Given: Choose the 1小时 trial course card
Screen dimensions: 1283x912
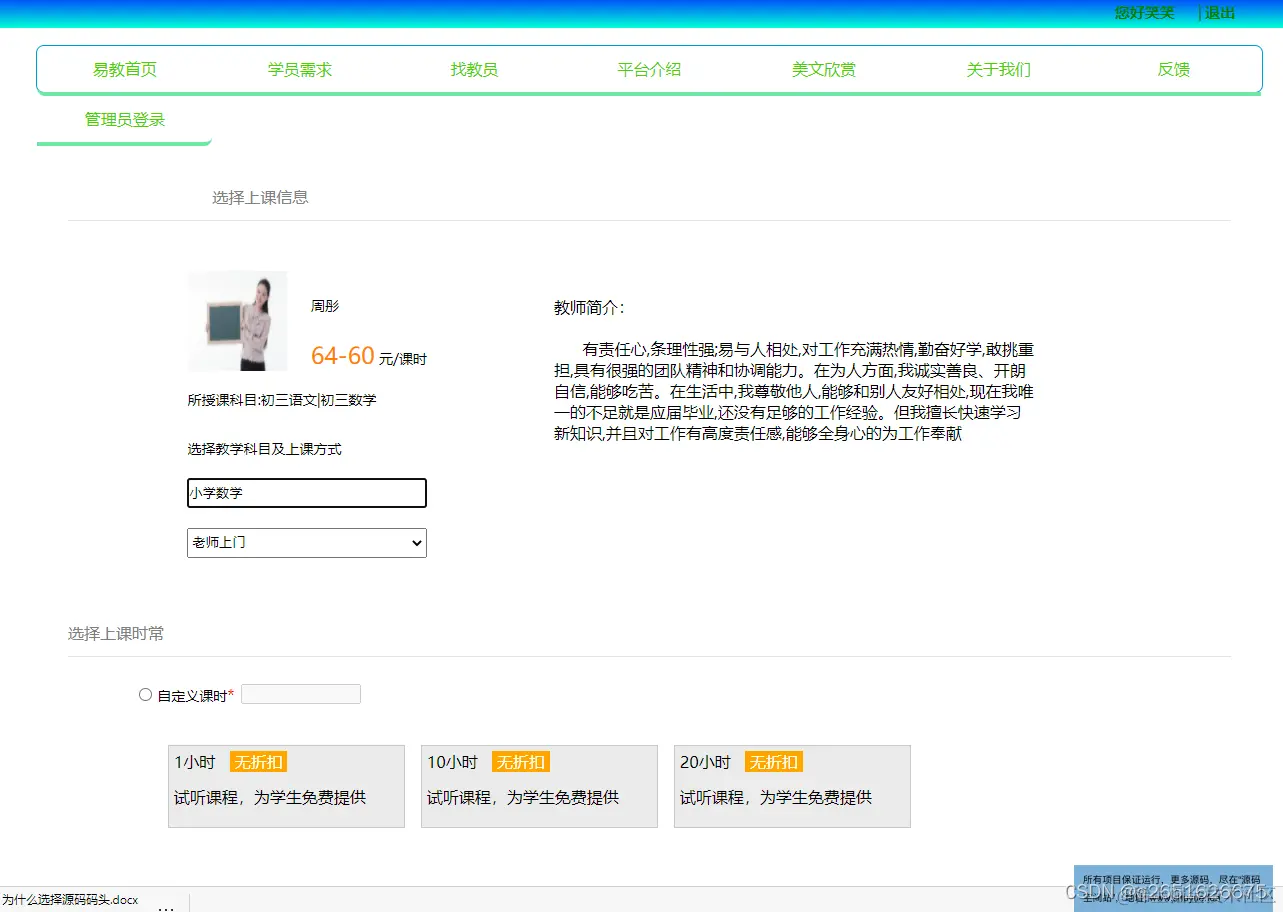Looking at the screenshot, I should 286,786.
